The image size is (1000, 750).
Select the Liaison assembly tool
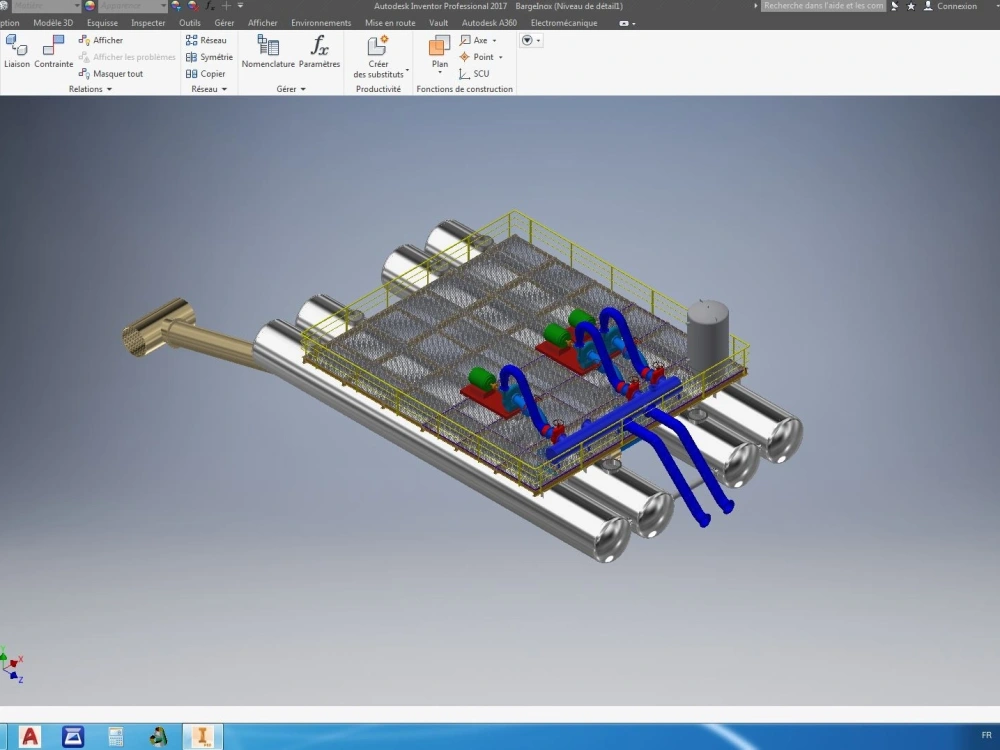point(16,52)
